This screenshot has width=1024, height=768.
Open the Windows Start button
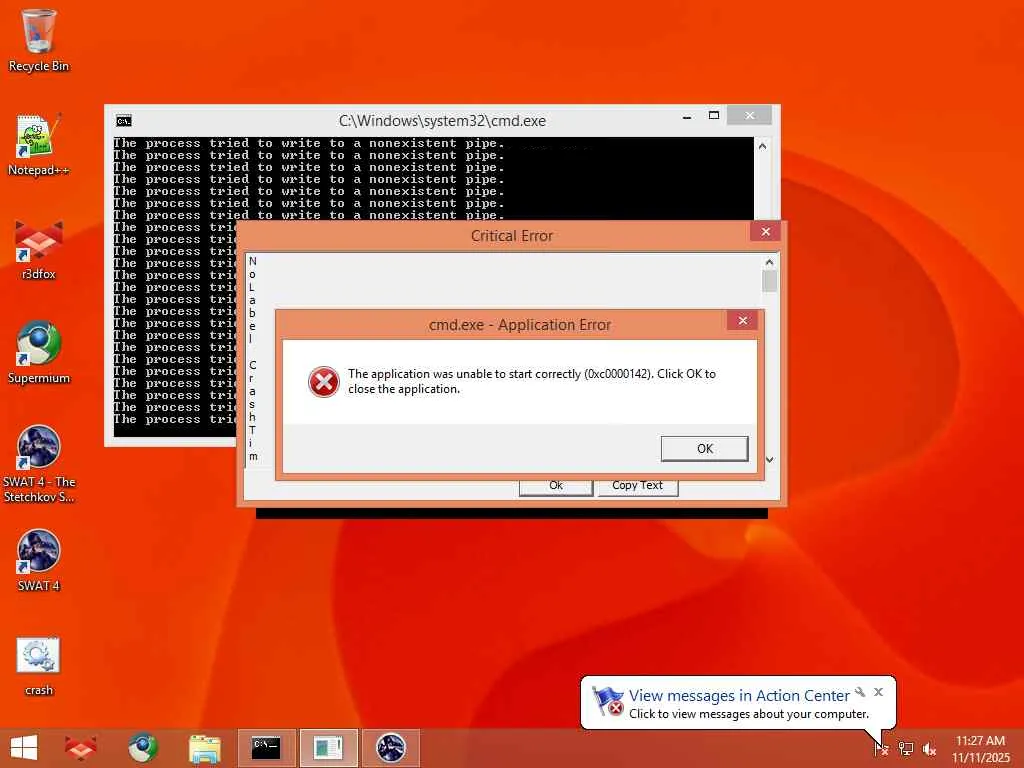pos(24,748)
